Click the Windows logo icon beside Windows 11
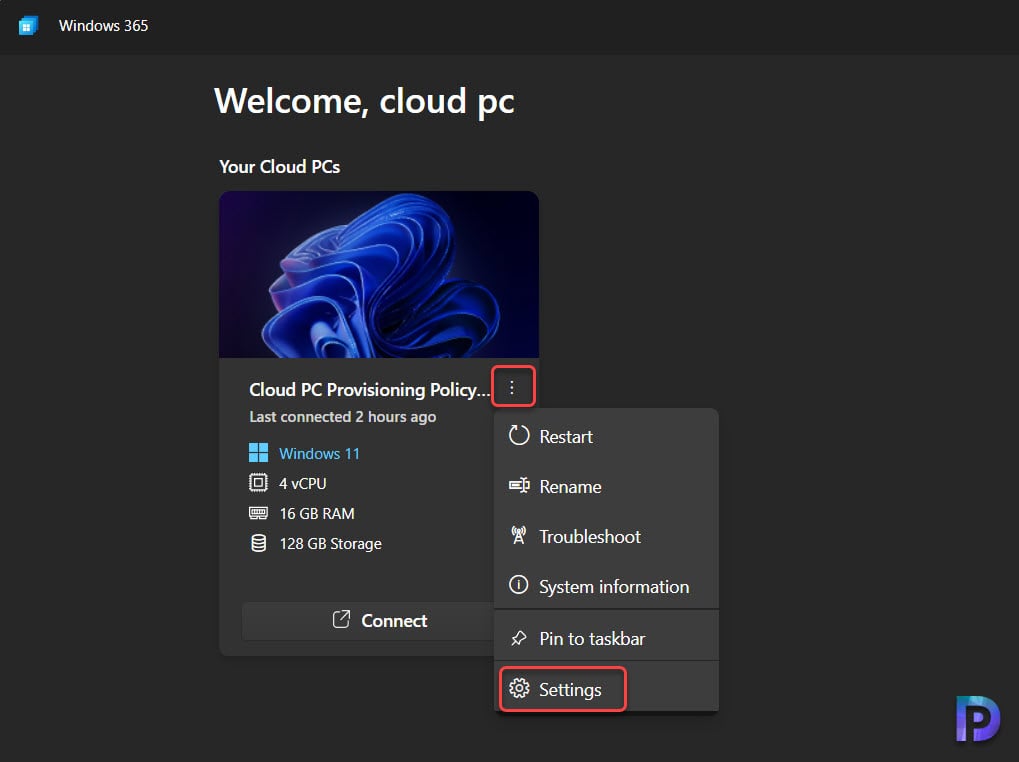Screen dimensions: 1019x762 click(x=258, y=453)
